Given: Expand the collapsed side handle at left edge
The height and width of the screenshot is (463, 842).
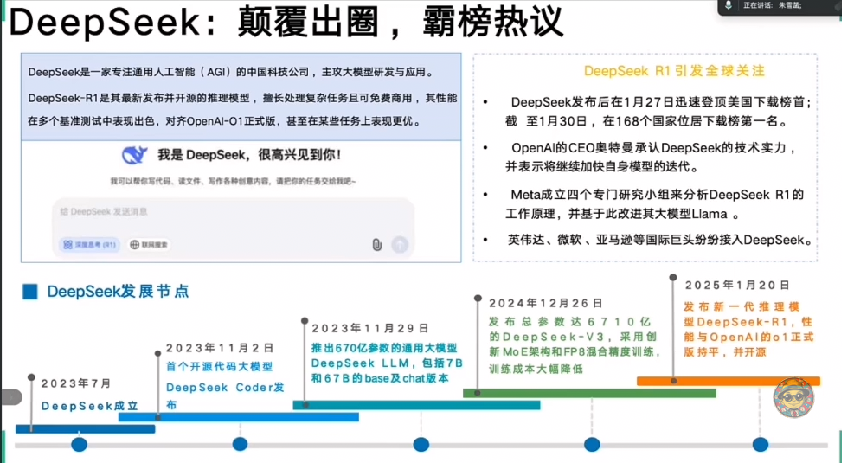Looking at the screenshot, I should [10, 397].
